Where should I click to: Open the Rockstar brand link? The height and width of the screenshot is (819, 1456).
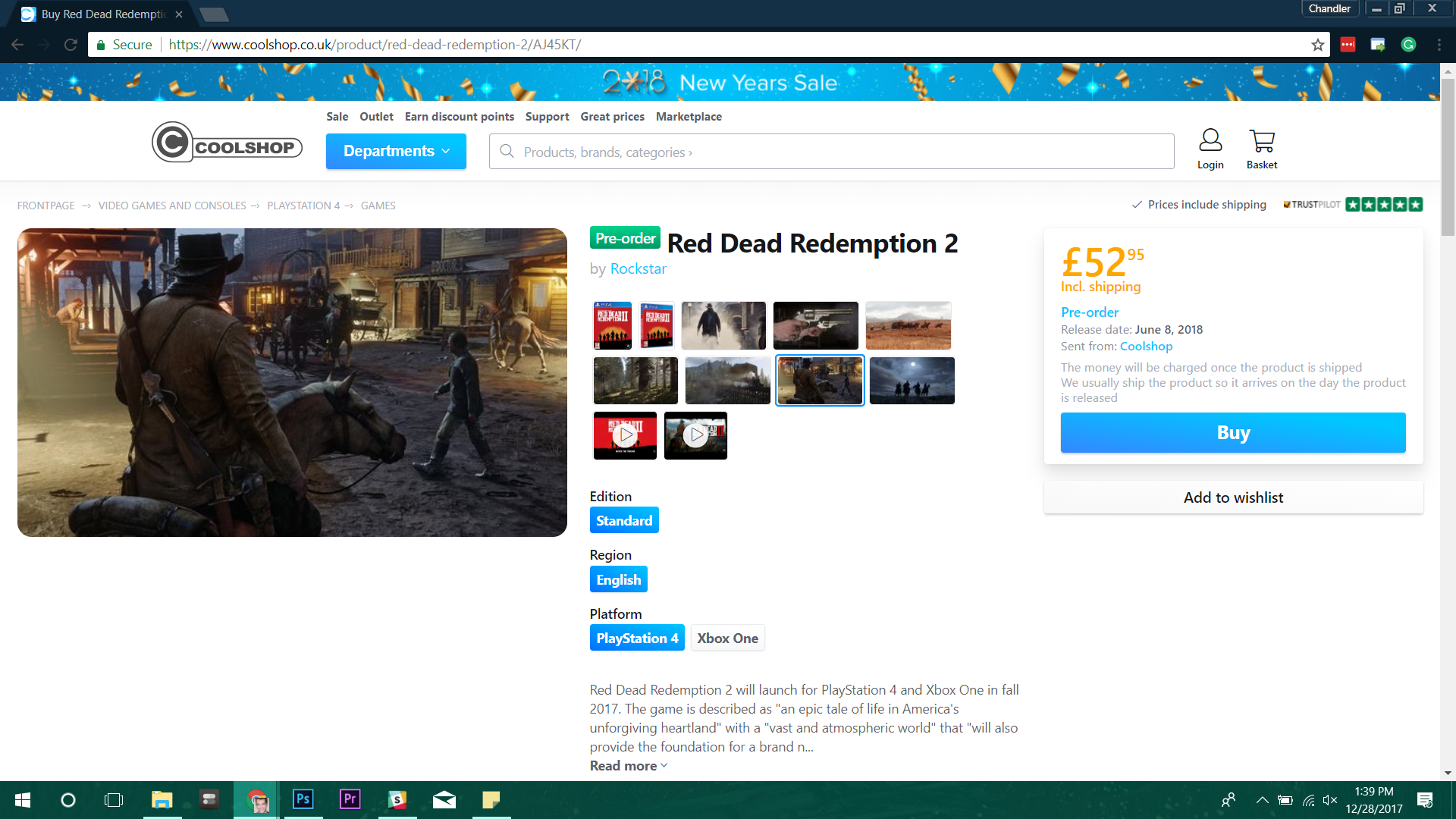pos(638,269)
